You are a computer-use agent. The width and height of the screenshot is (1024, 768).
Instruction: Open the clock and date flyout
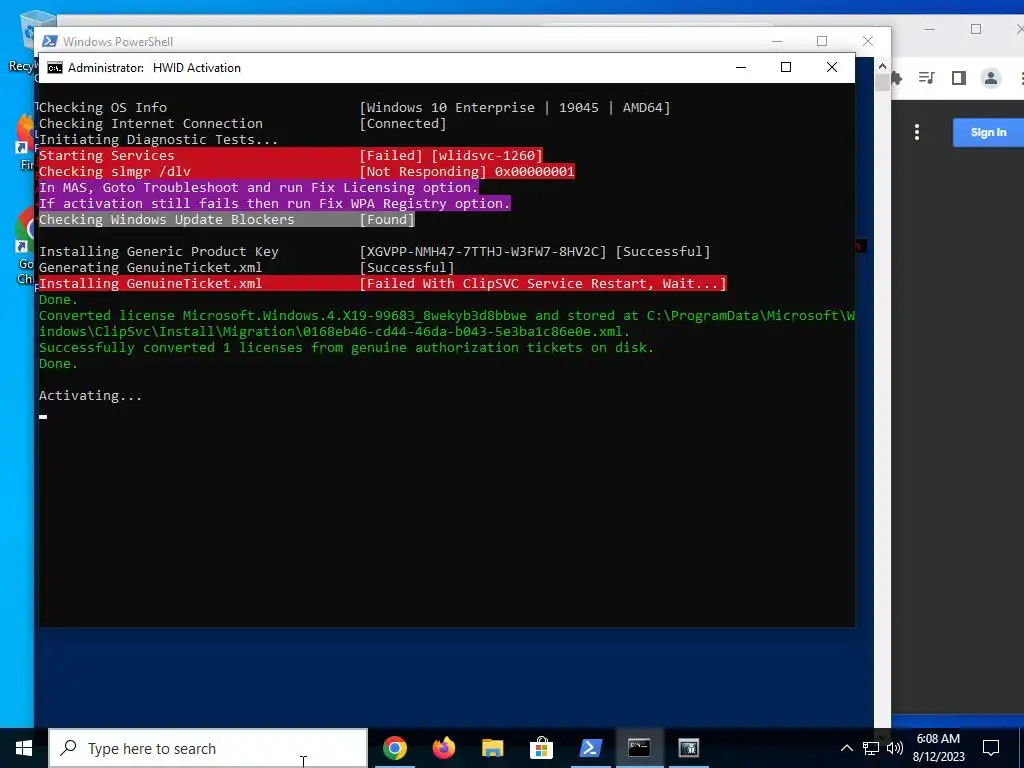point(938,748)
